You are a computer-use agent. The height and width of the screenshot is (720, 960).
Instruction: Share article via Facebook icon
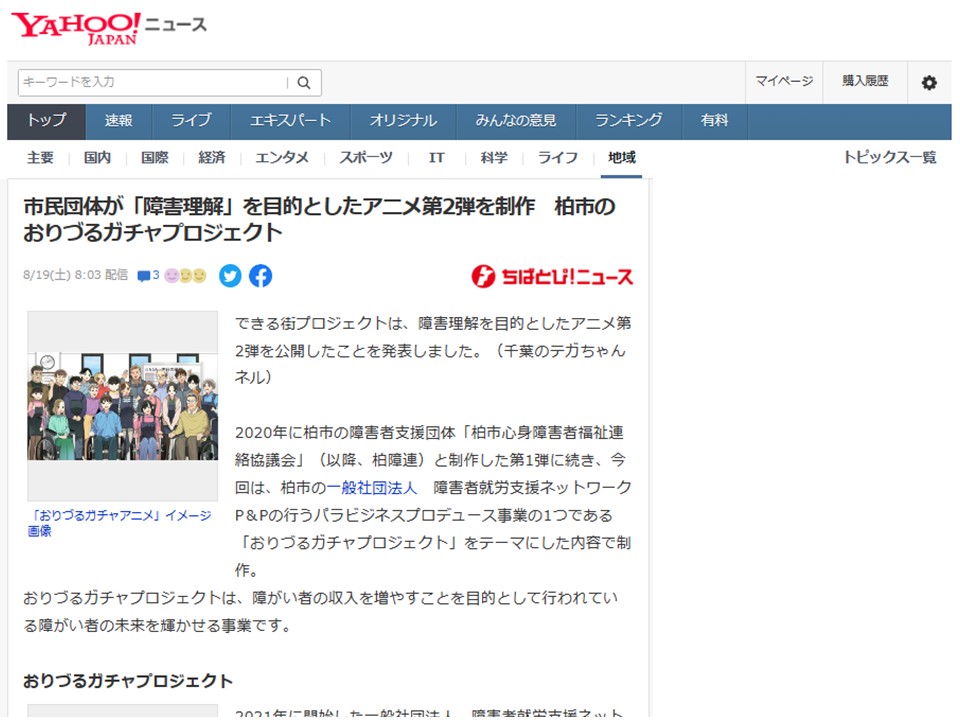tap(260, 276)
